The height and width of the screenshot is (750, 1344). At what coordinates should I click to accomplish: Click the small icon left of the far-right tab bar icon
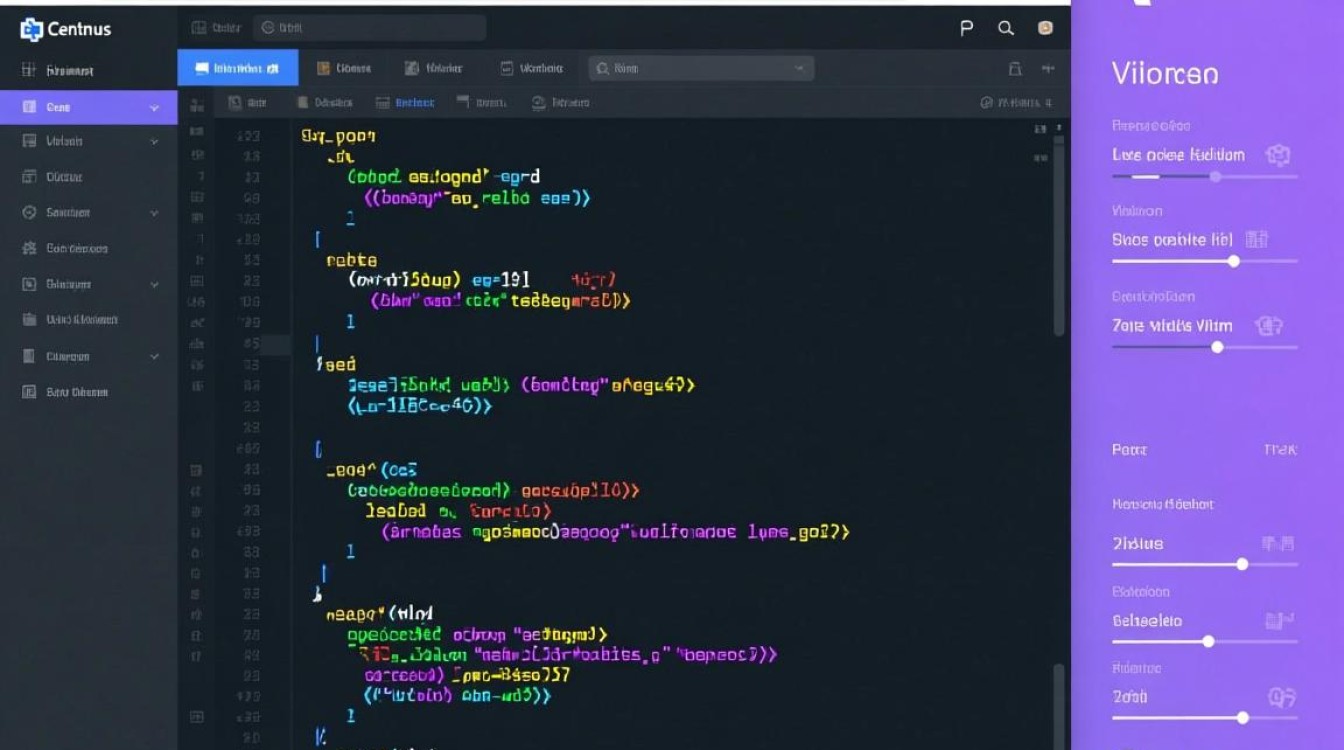pyautogui.click(x=1015, y=69)
